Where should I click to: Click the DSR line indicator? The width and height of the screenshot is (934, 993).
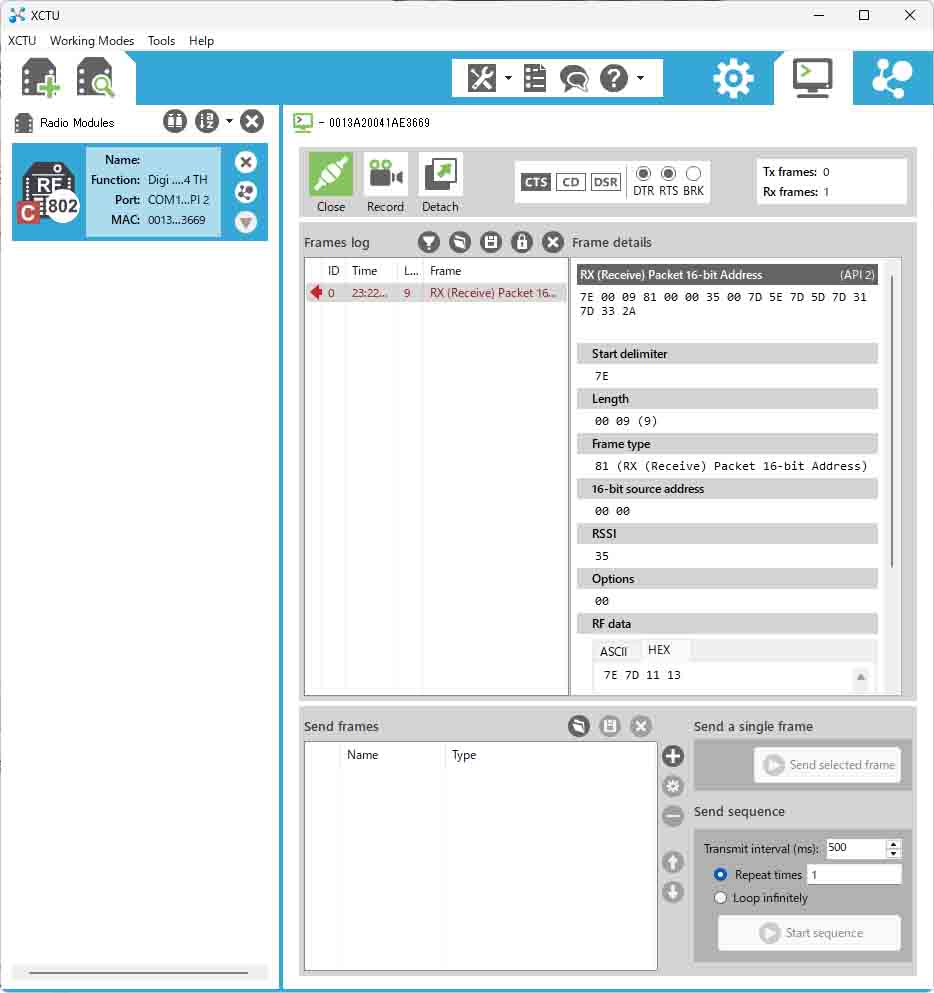click(605, 182)
